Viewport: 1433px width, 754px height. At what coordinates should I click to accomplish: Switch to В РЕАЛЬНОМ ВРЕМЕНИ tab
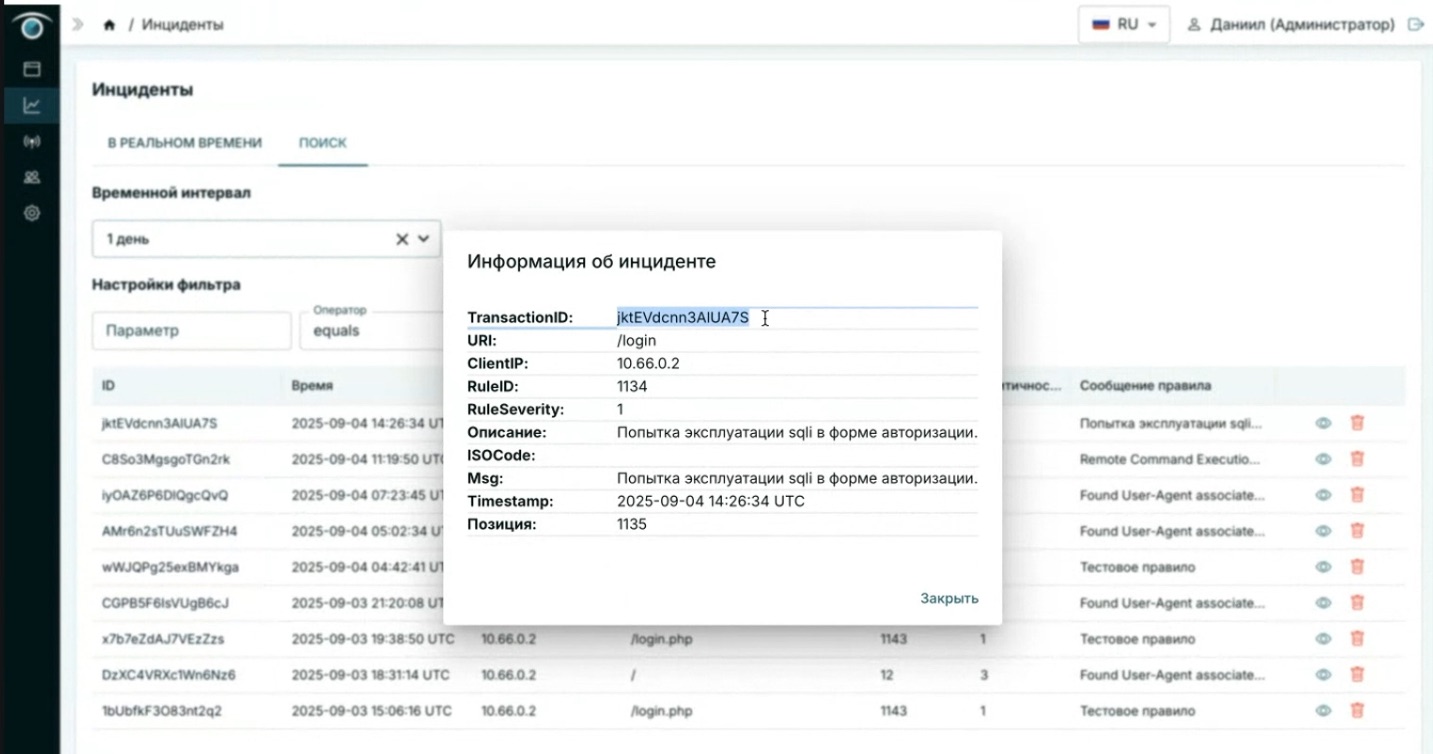[185, 143]
